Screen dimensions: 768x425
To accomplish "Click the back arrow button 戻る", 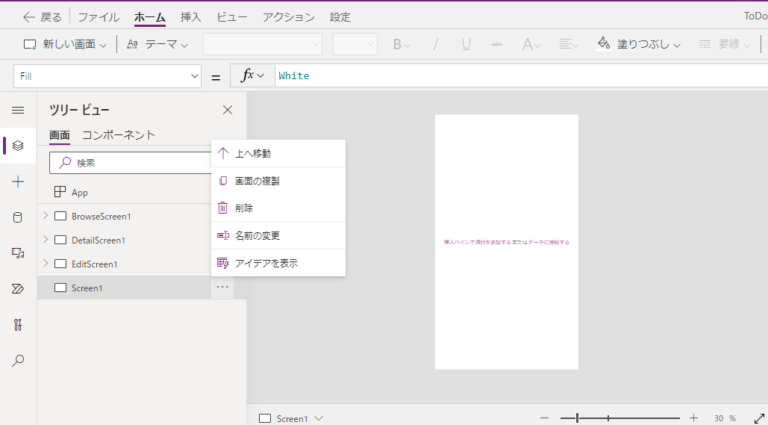I will coord(42,17).
